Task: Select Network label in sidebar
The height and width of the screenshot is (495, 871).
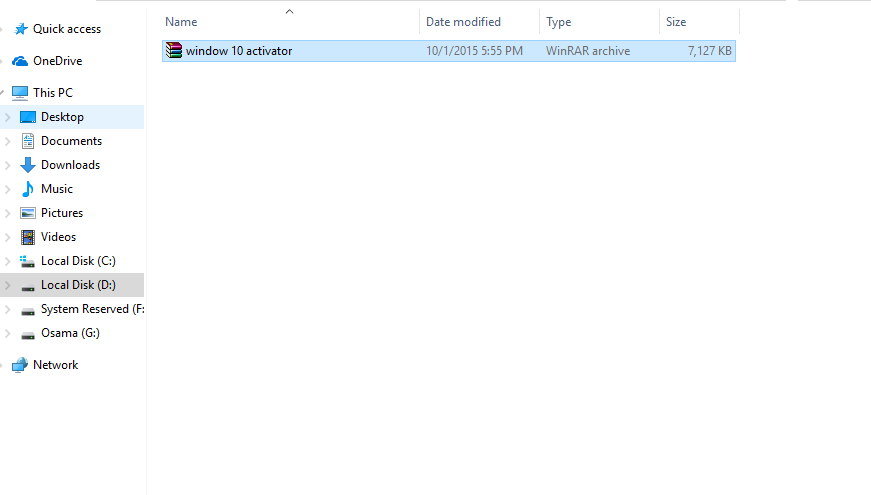Action: pos(56,365)
